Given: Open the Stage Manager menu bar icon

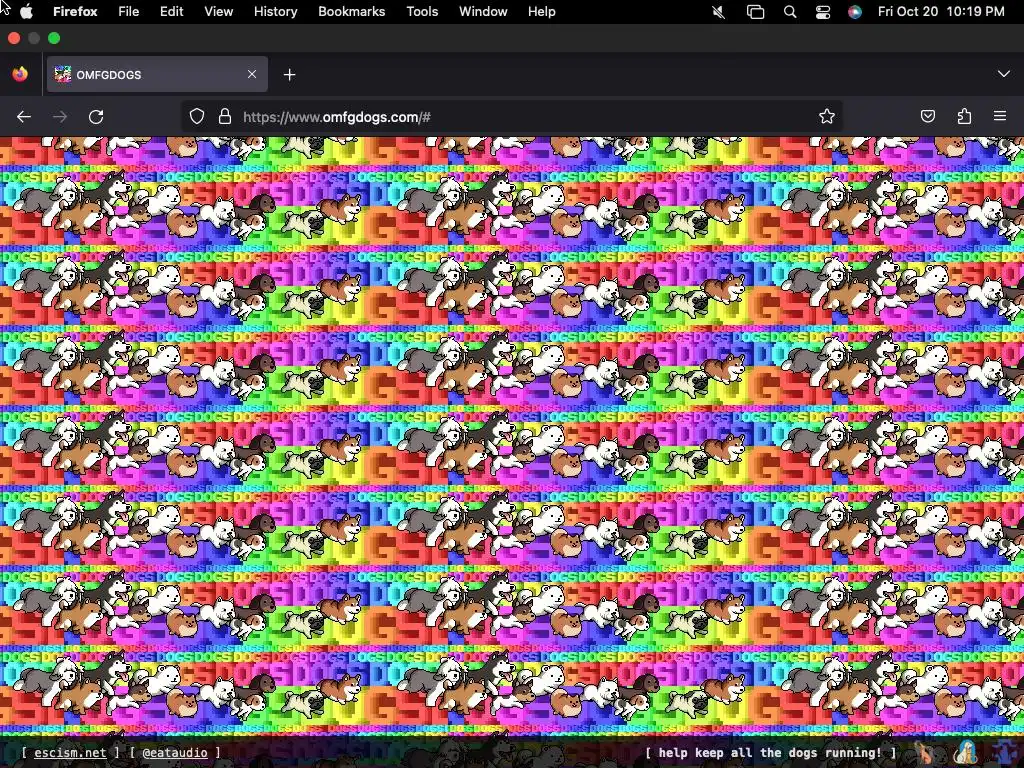Looking at the screenshot, I should tap(755, 12).
